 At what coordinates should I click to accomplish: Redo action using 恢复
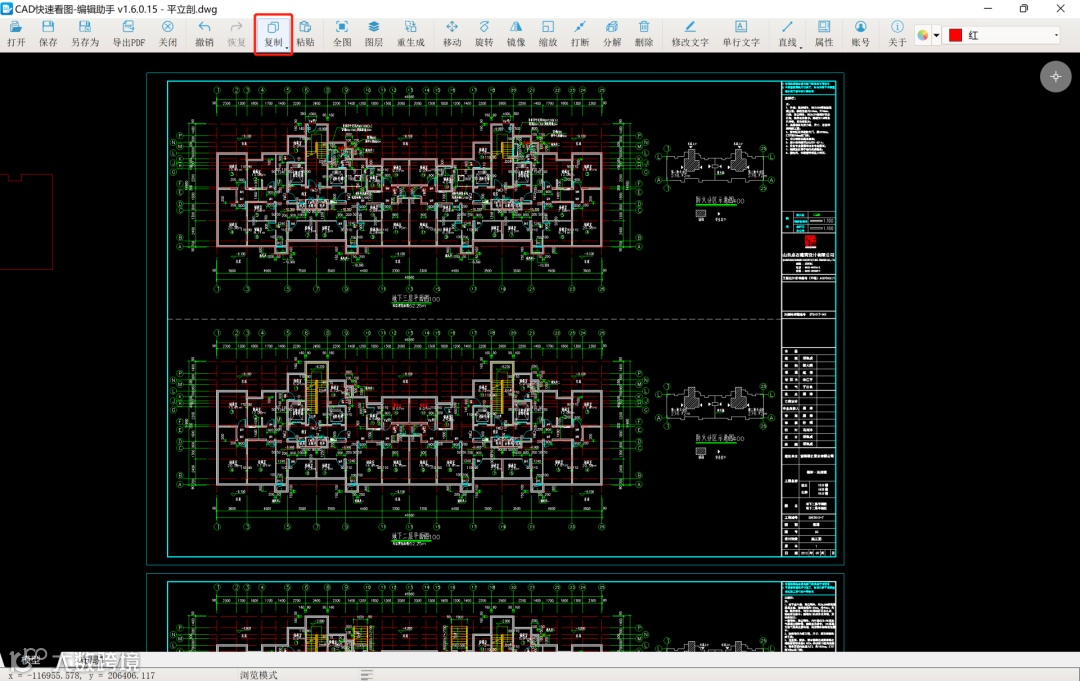coord(236,34)
